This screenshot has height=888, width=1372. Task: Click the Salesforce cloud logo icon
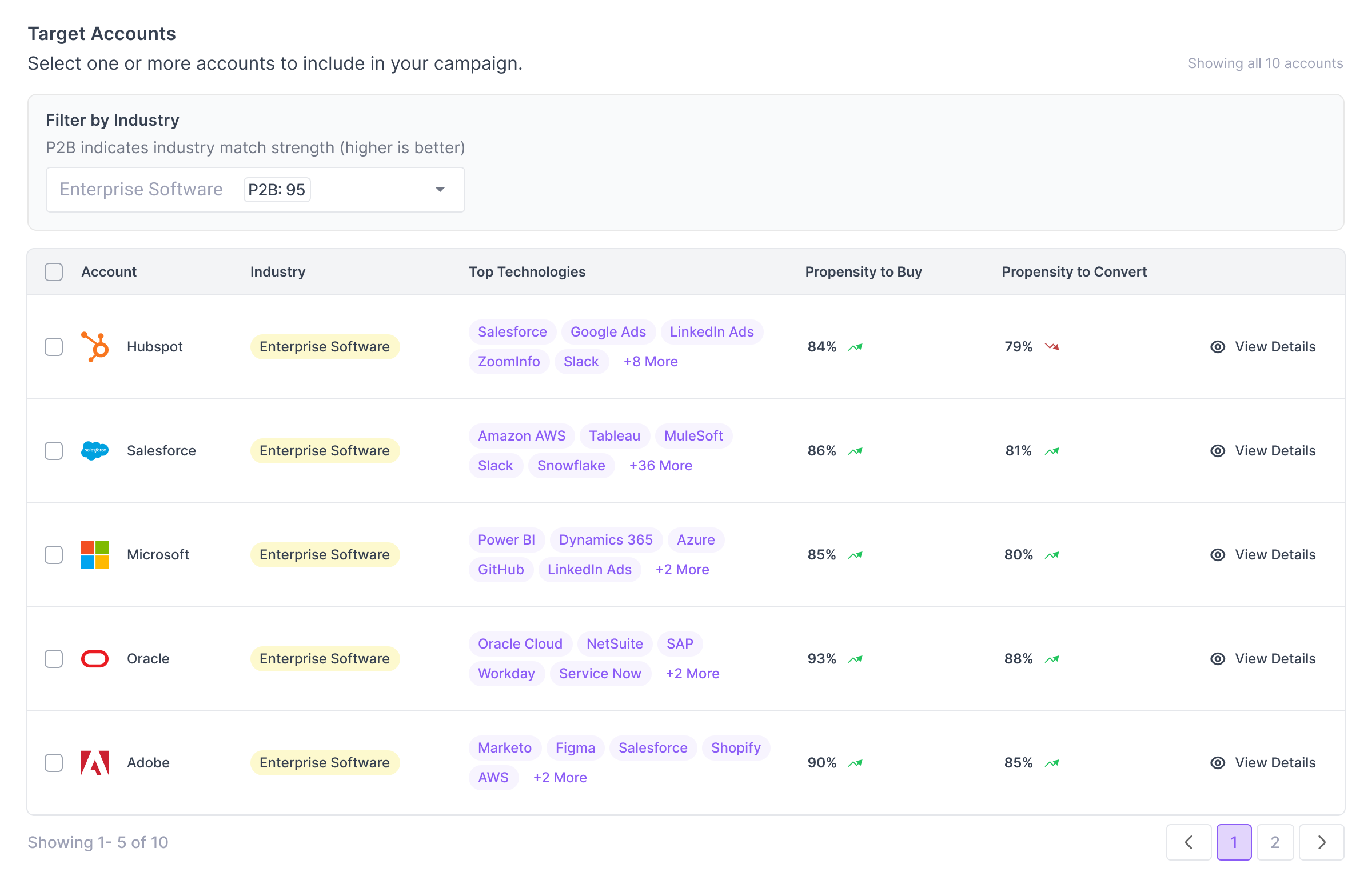pyautogui.click(x=95, y=451)
